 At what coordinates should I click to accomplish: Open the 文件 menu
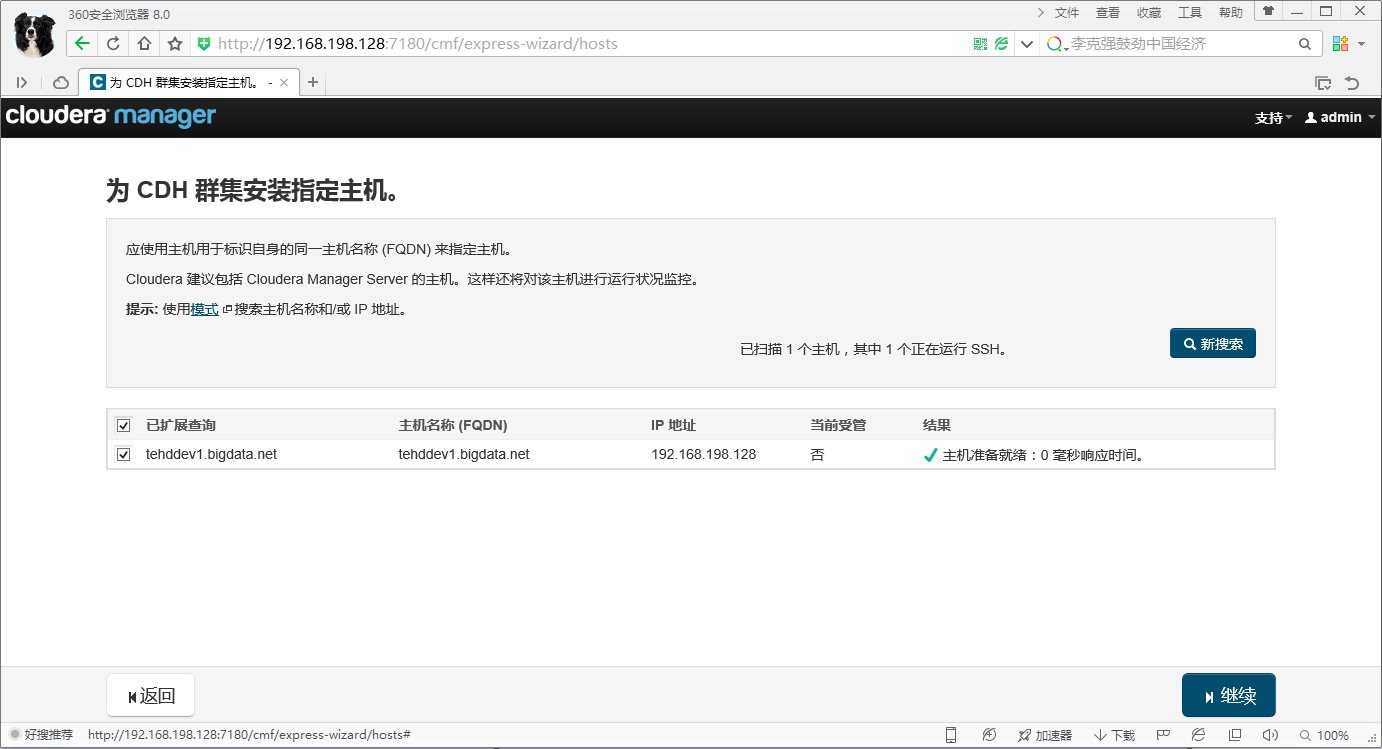coord(1067,13)
